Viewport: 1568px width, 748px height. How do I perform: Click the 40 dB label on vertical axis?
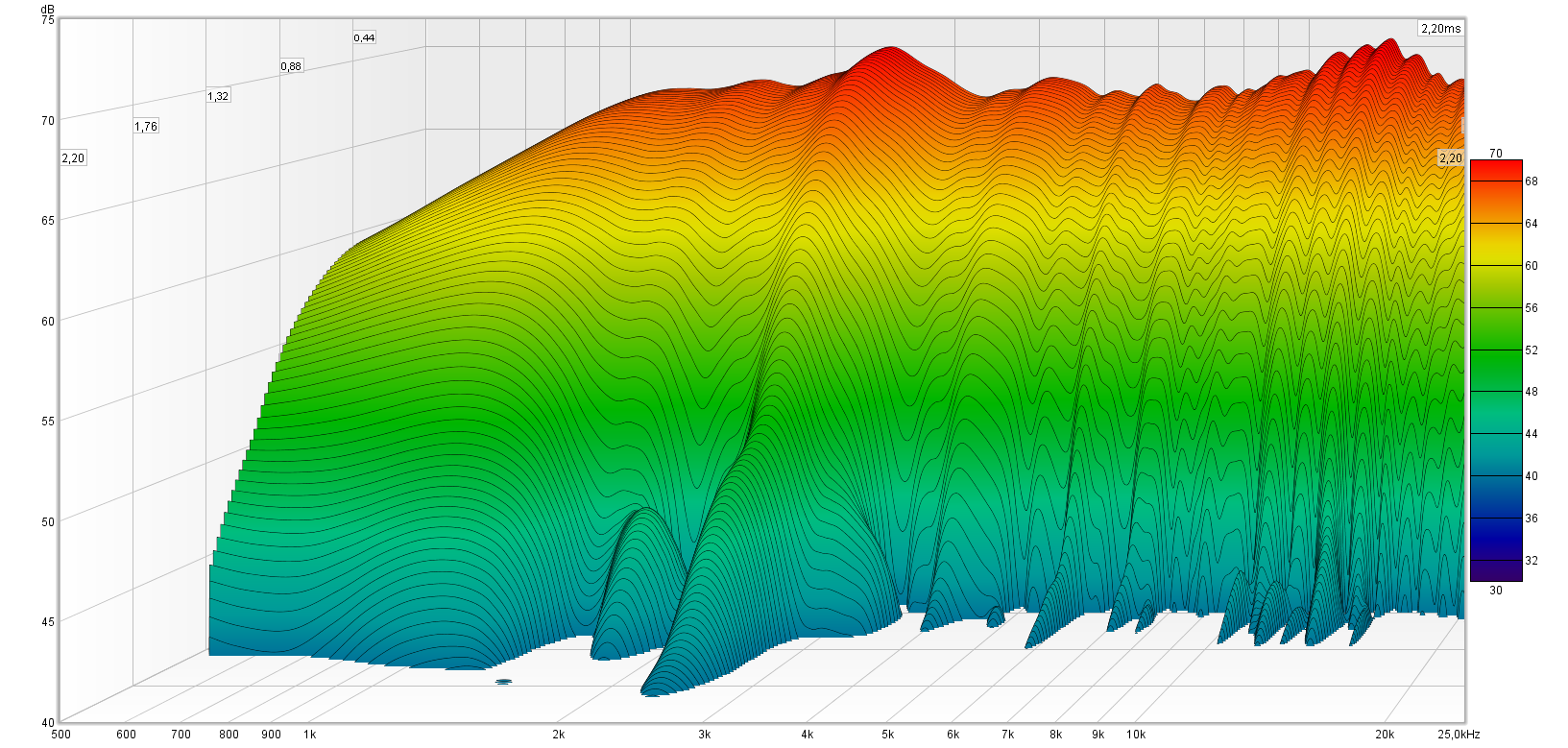click(48, 722)
